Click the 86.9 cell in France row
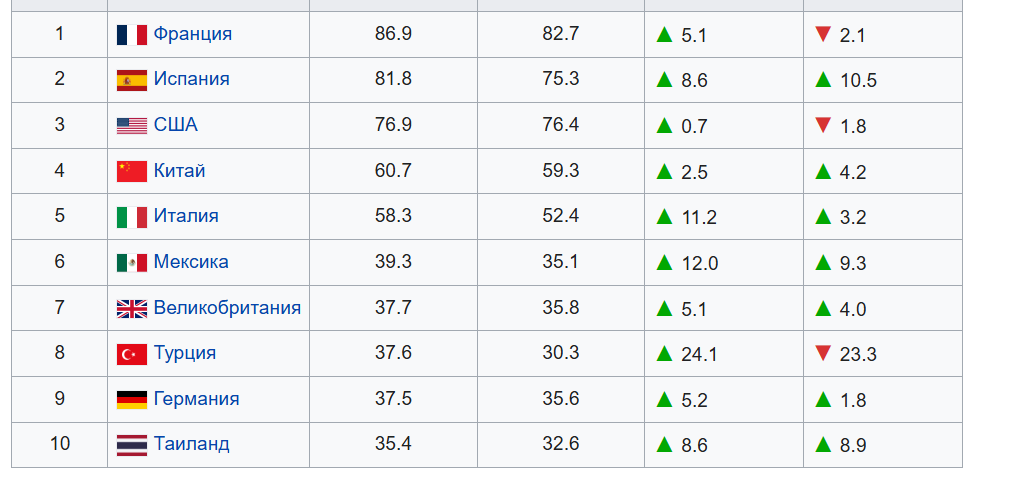The height and width of the screenshot is (483, 1013). (393, 34)
